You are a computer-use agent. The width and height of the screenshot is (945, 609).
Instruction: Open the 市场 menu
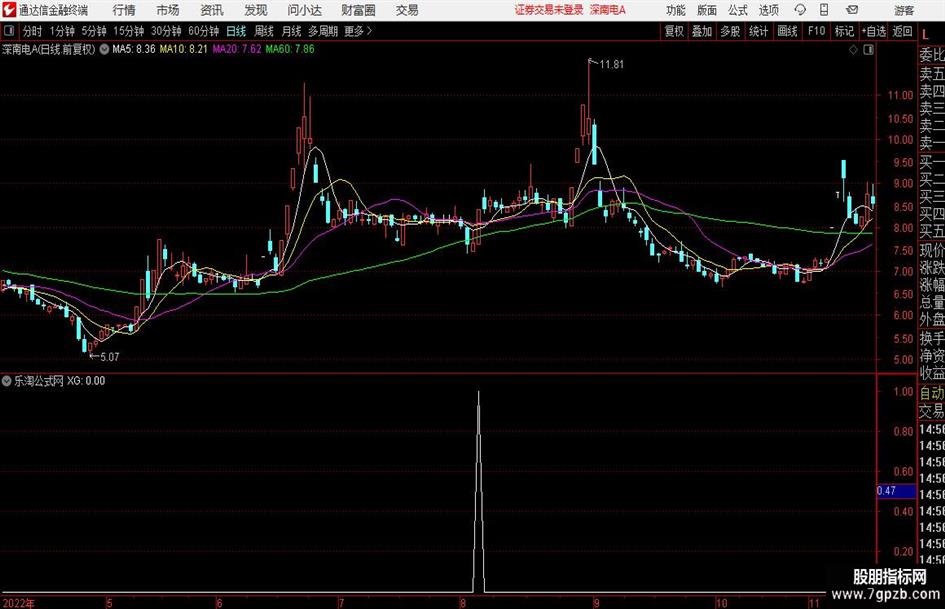click(x=168, y=10)
